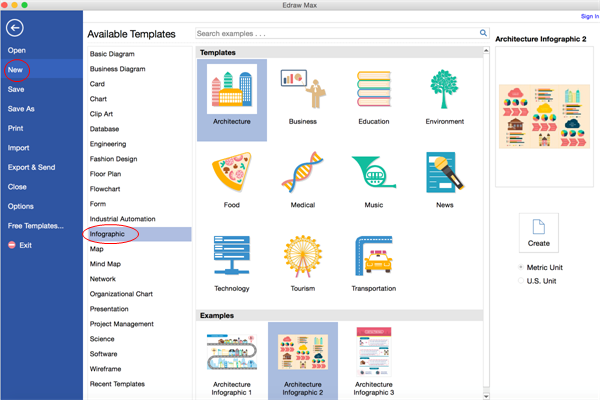The height and width of the screenshot is (400, 600).
Task: Choose the Network category
Action: click(103, 279)
